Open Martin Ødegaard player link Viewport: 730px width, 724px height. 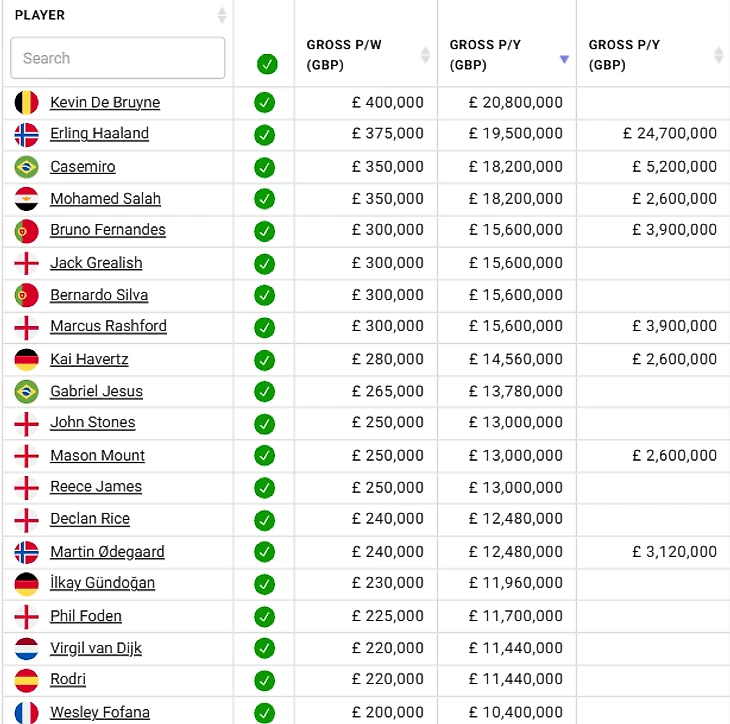[x=108, y=552]
